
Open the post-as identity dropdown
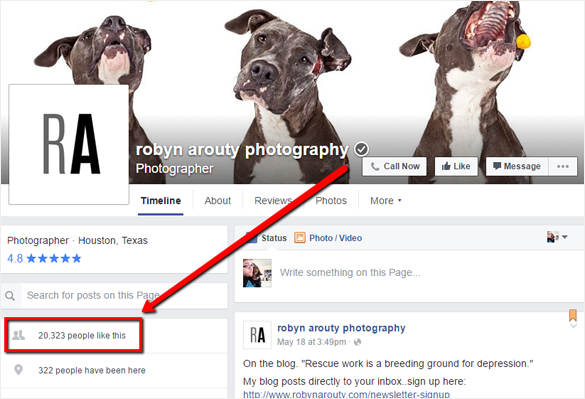(x=557, y=237)
